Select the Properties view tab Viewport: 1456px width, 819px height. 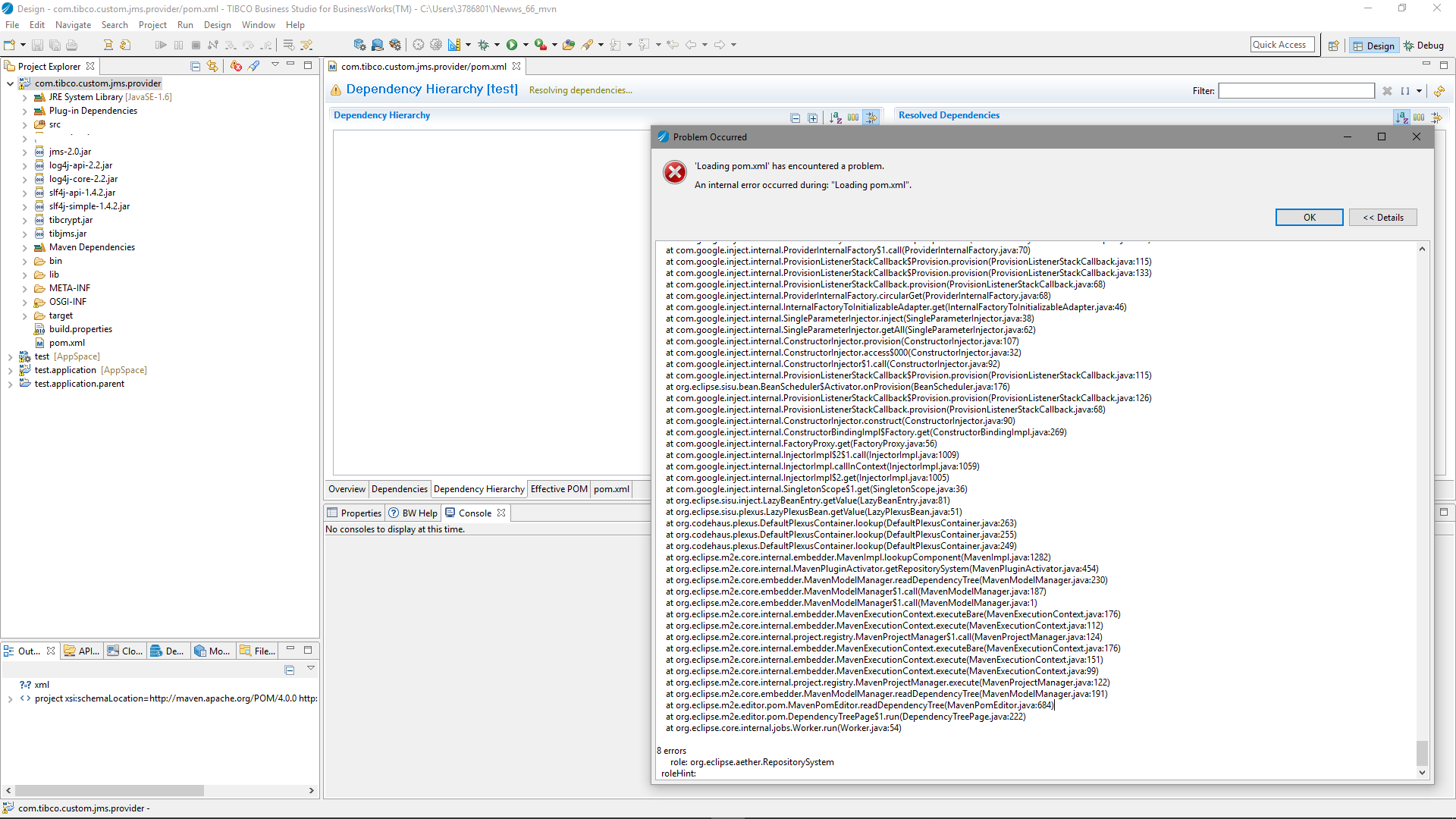pos(354,513)
